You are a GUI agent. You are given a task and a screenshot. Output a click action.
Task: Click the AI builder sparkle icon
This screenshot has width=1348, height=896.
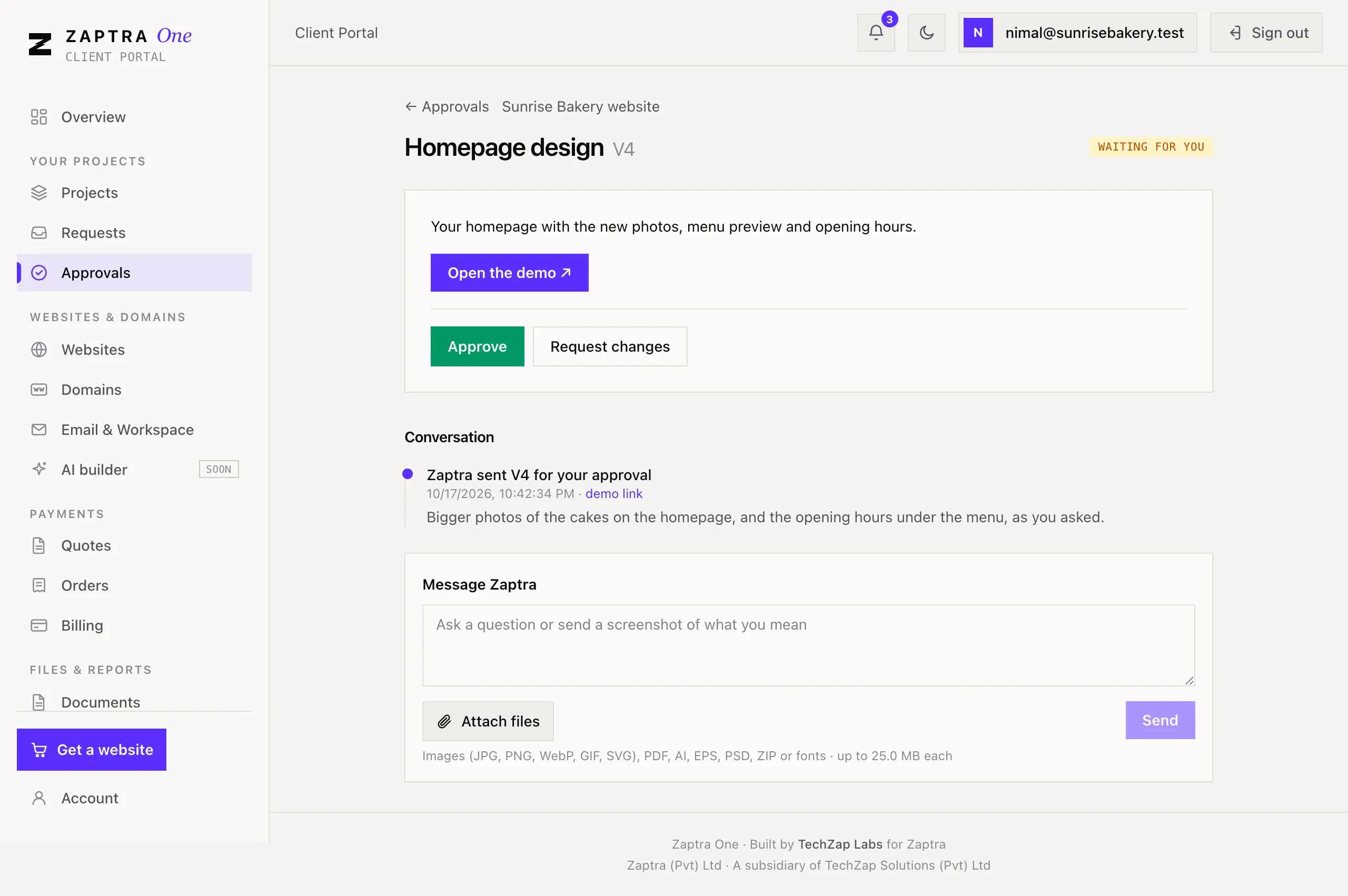(39, 469)
